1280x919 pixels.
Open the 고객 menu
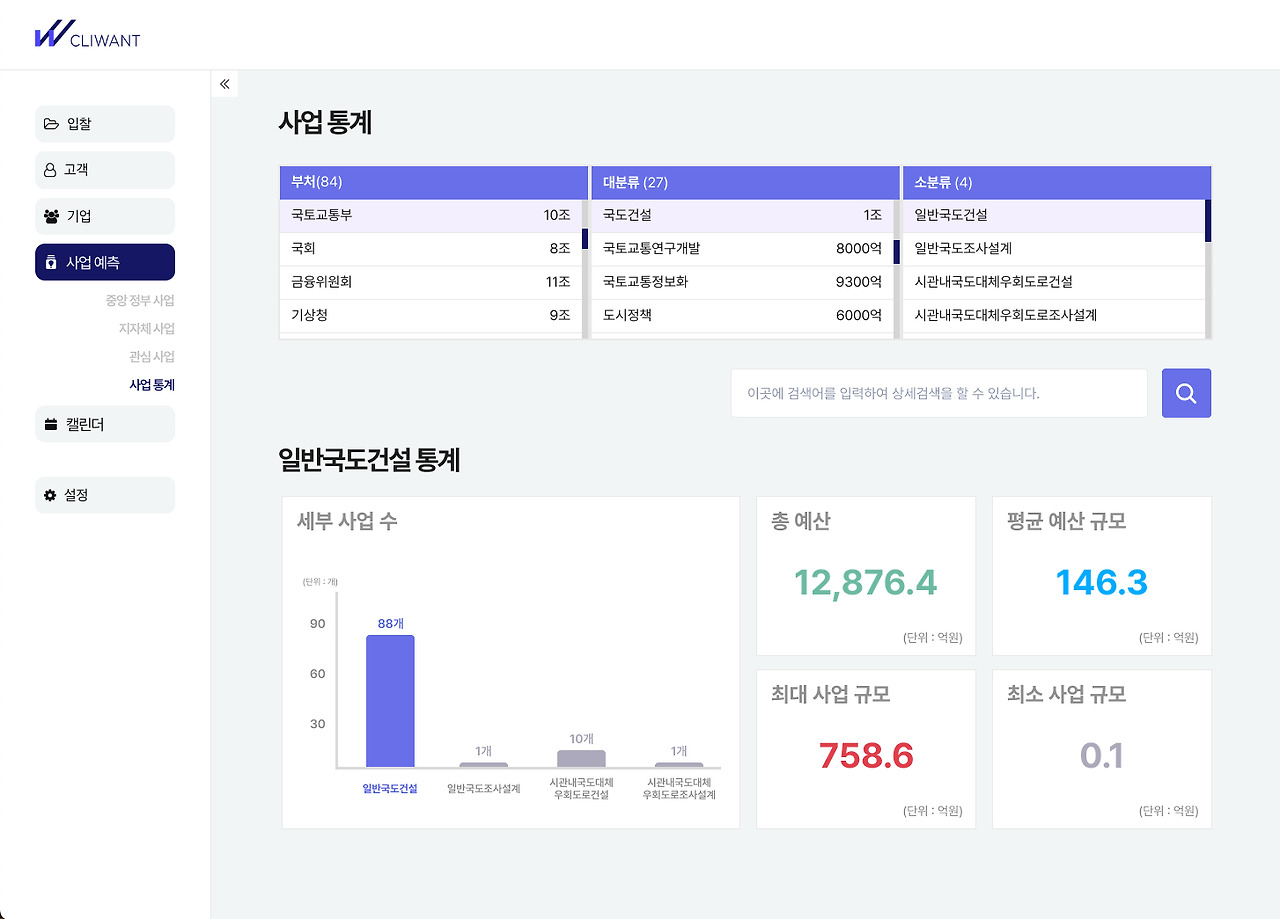coord(105,170)
